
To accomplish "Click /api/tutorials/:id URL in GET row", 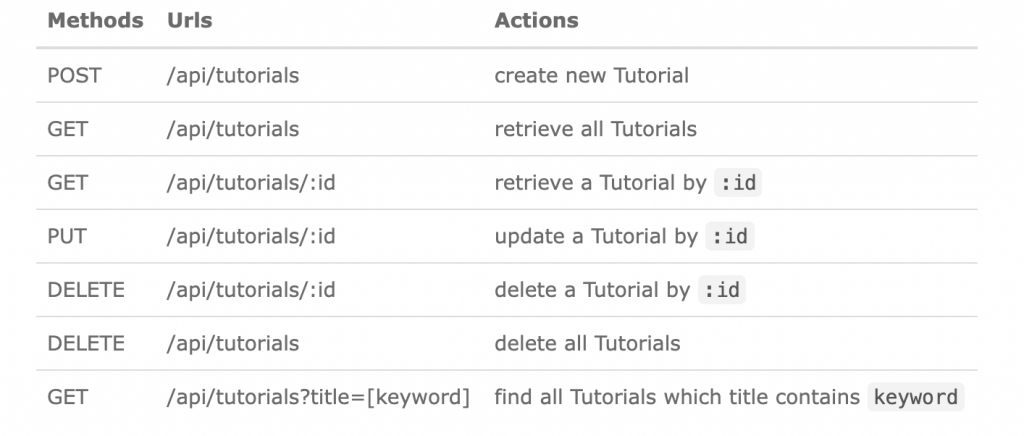I will click(251, 183).
